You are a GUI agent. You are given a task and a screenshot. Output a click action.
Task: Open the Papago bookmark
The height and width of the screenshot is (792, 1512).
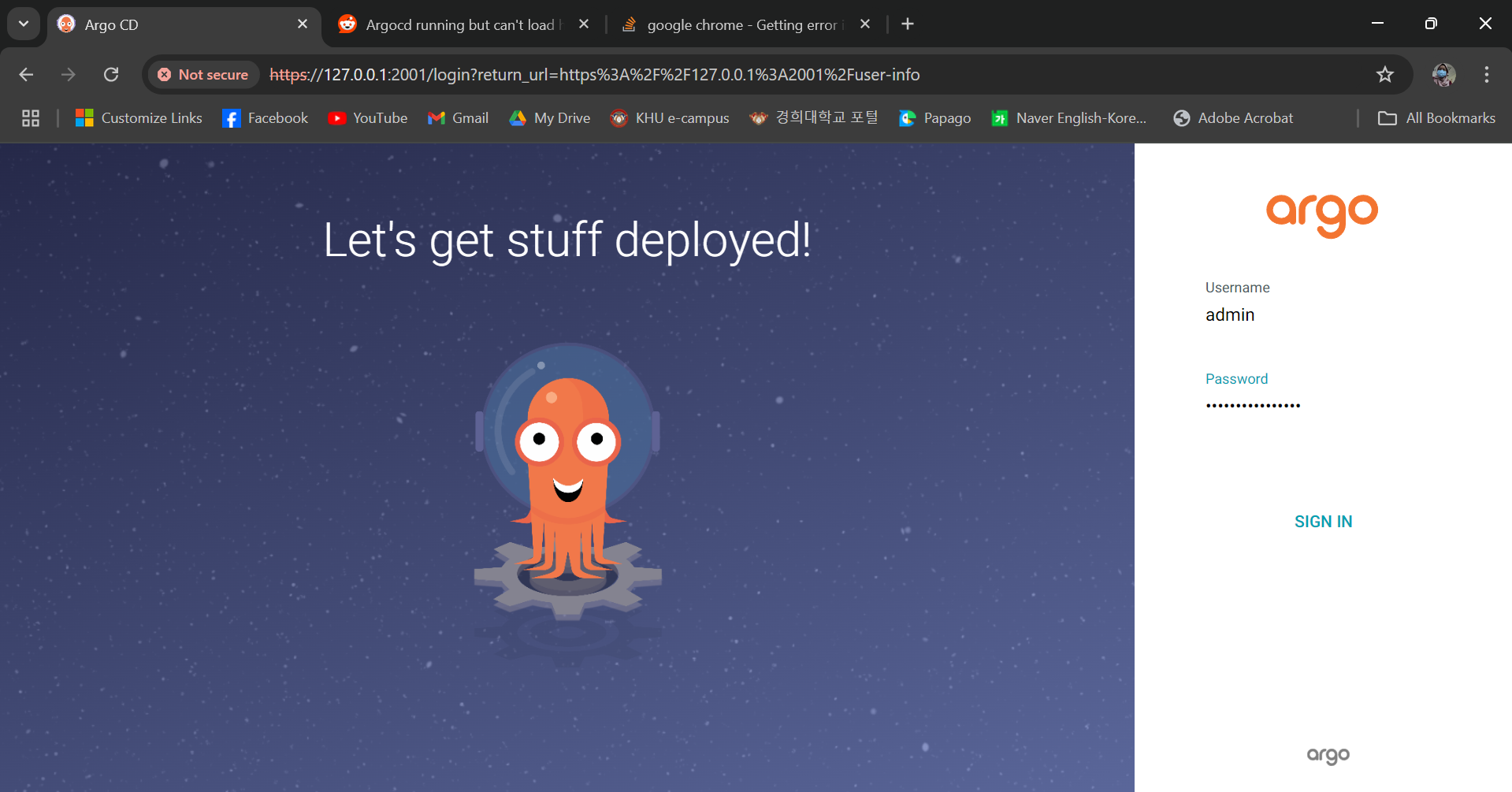pos(935,118)
